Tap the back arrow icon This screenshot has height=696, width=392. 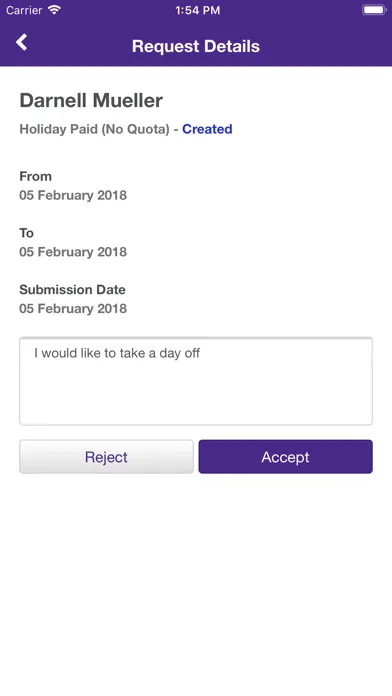[x=21, y=43]
